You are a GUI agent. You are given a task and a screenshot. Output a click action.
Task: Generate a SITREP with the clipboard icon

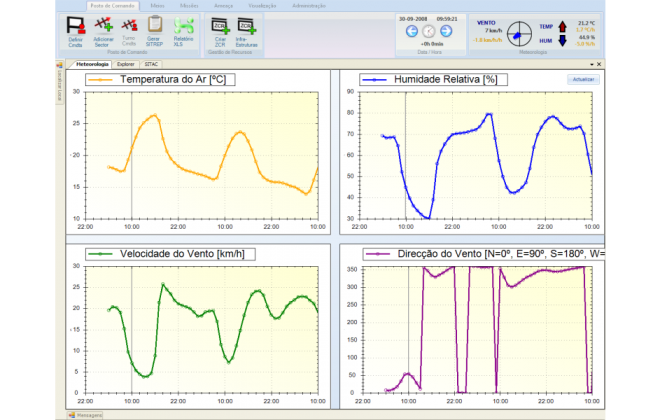(154, 24)
